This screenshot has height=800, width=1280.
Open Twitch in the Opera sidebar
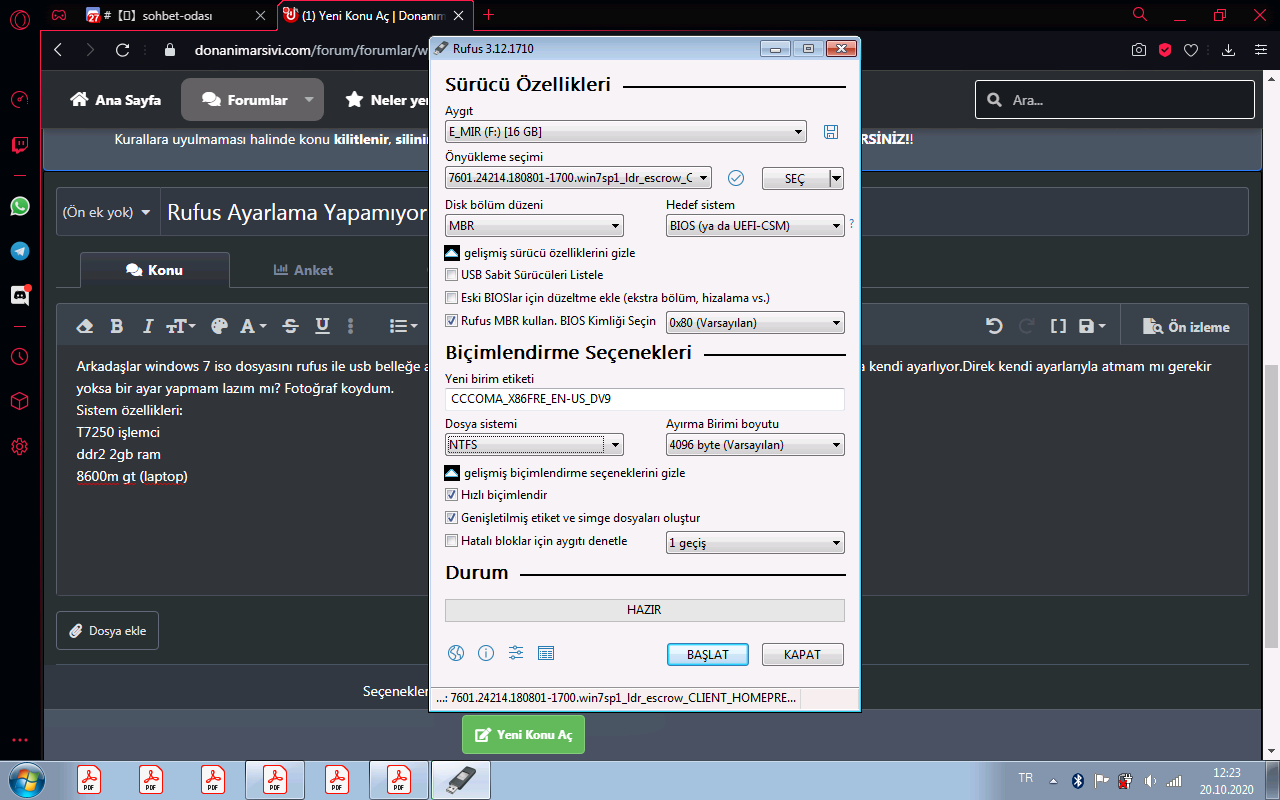point(19,146)
